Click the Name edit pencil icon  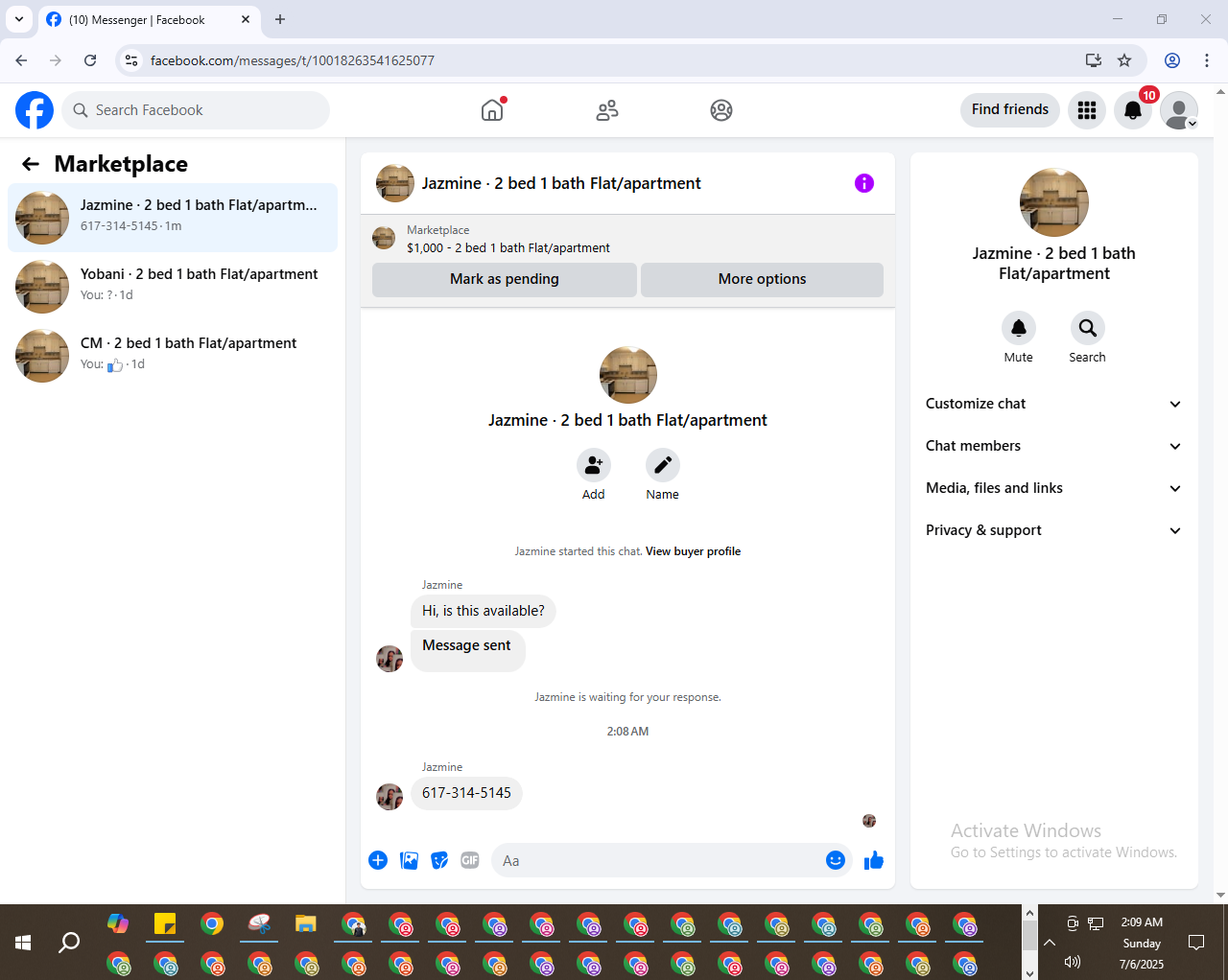663,465
